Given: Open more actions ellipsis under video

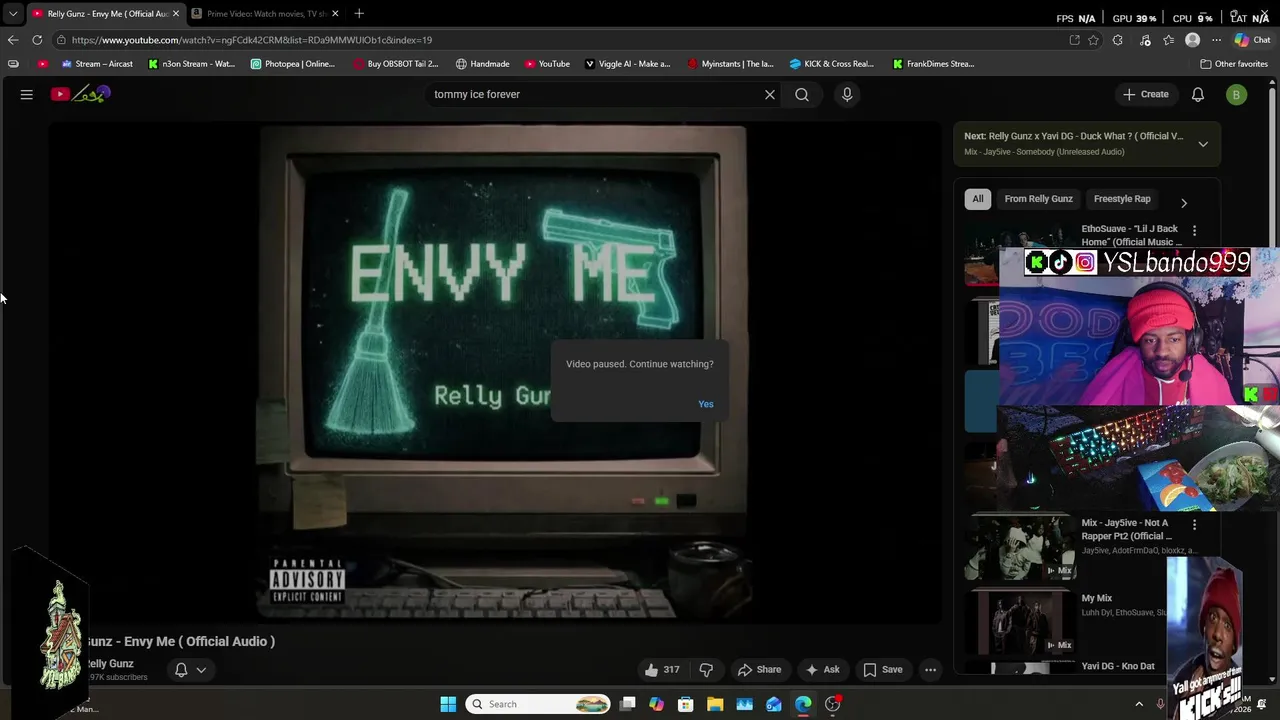Looking at the screenshot, I should point(931,670).
